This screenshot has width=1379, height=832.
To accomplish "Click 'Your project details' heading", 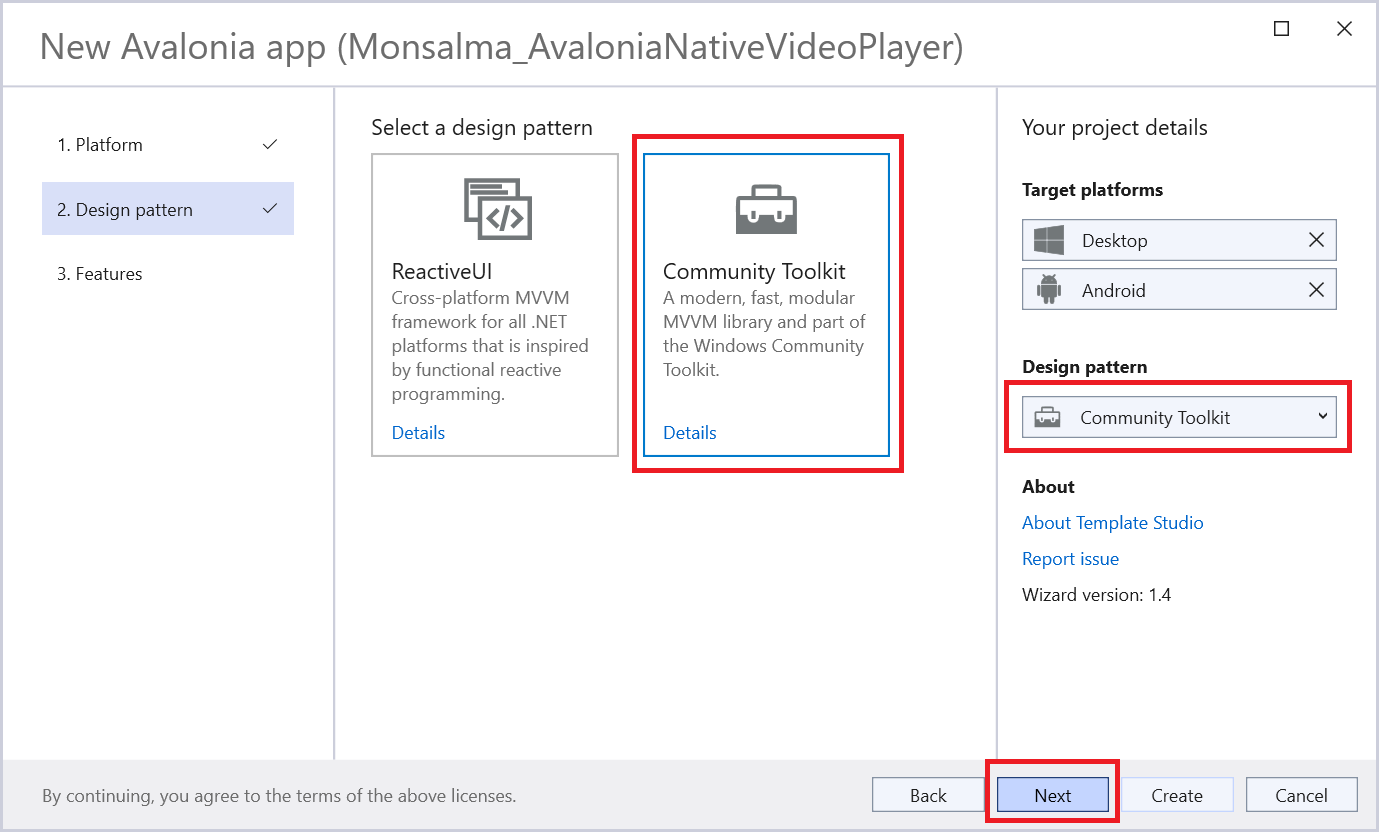I will [x=1115, y=128].
